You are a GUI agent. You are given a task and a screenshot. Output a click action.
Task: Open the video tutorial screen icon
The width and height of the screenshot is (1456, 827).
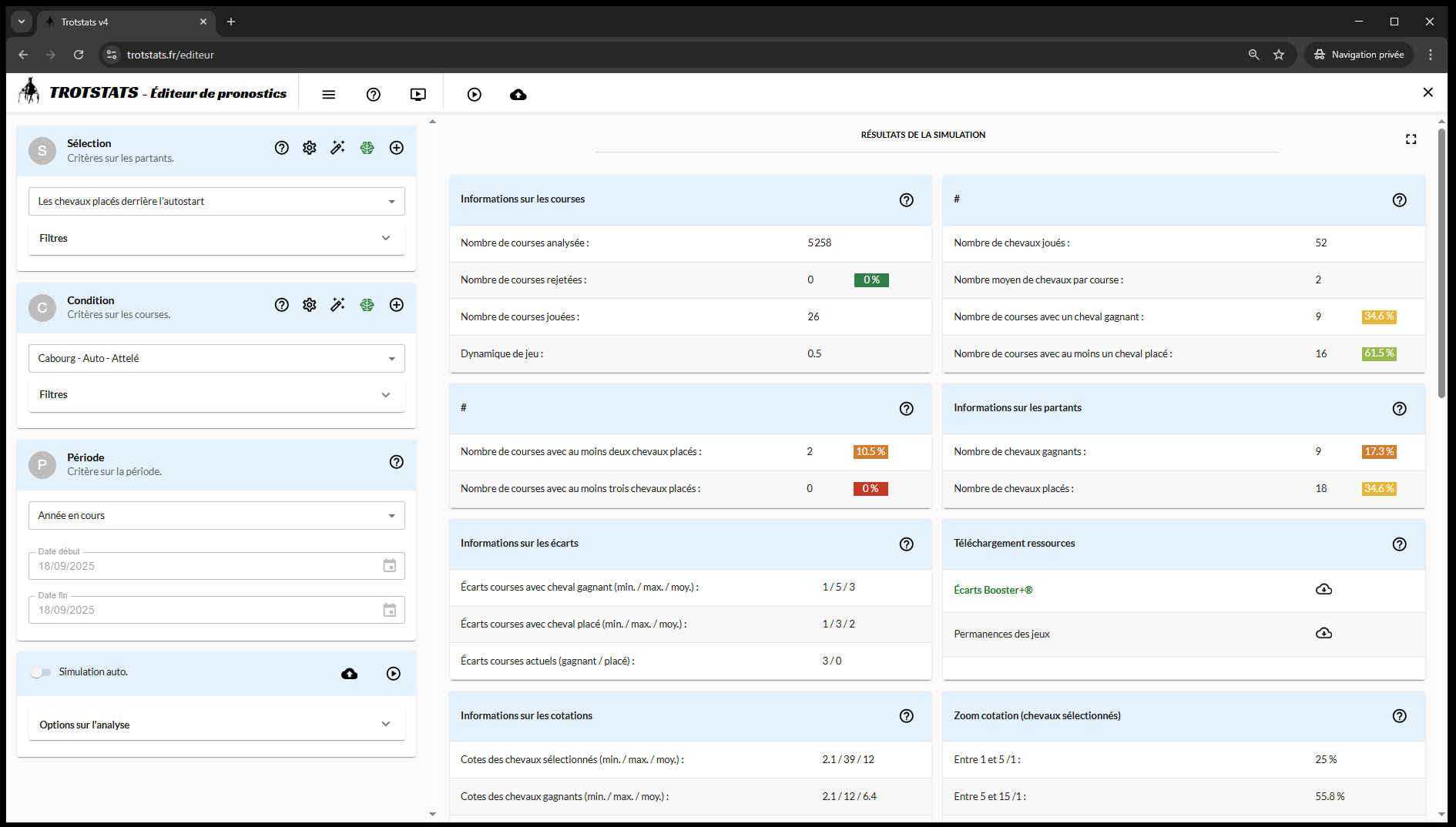click(x=418, y=94)
